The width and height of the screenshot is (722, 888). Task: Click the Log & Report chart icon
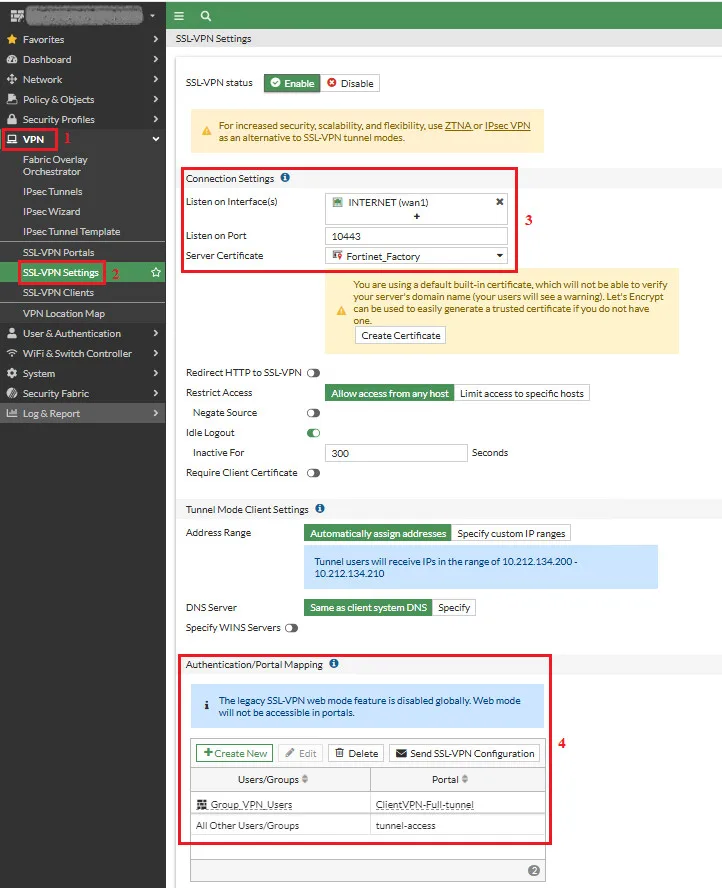coord(12,413)
